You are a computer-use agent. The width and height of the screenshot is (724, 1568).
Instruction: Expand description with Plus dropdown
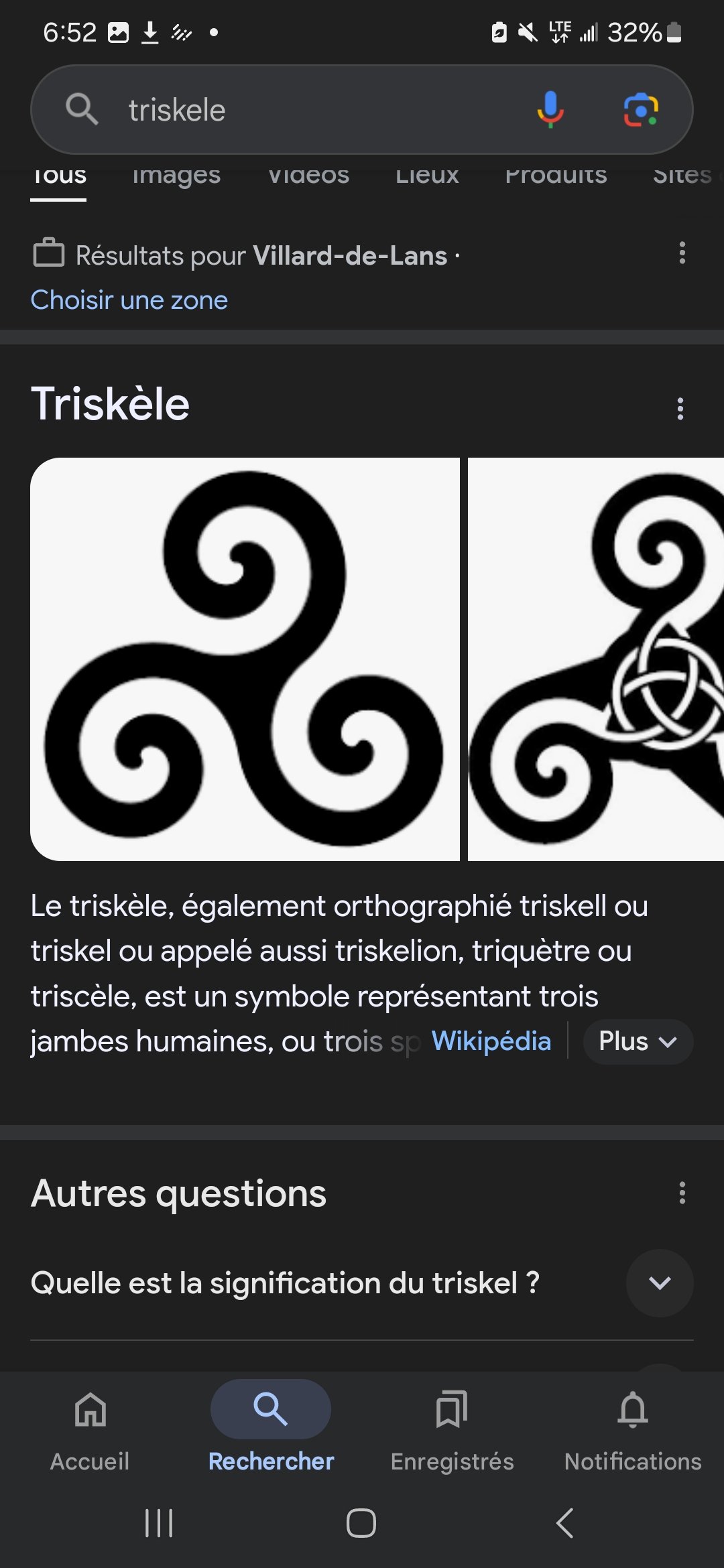[x=637, y=1042]
